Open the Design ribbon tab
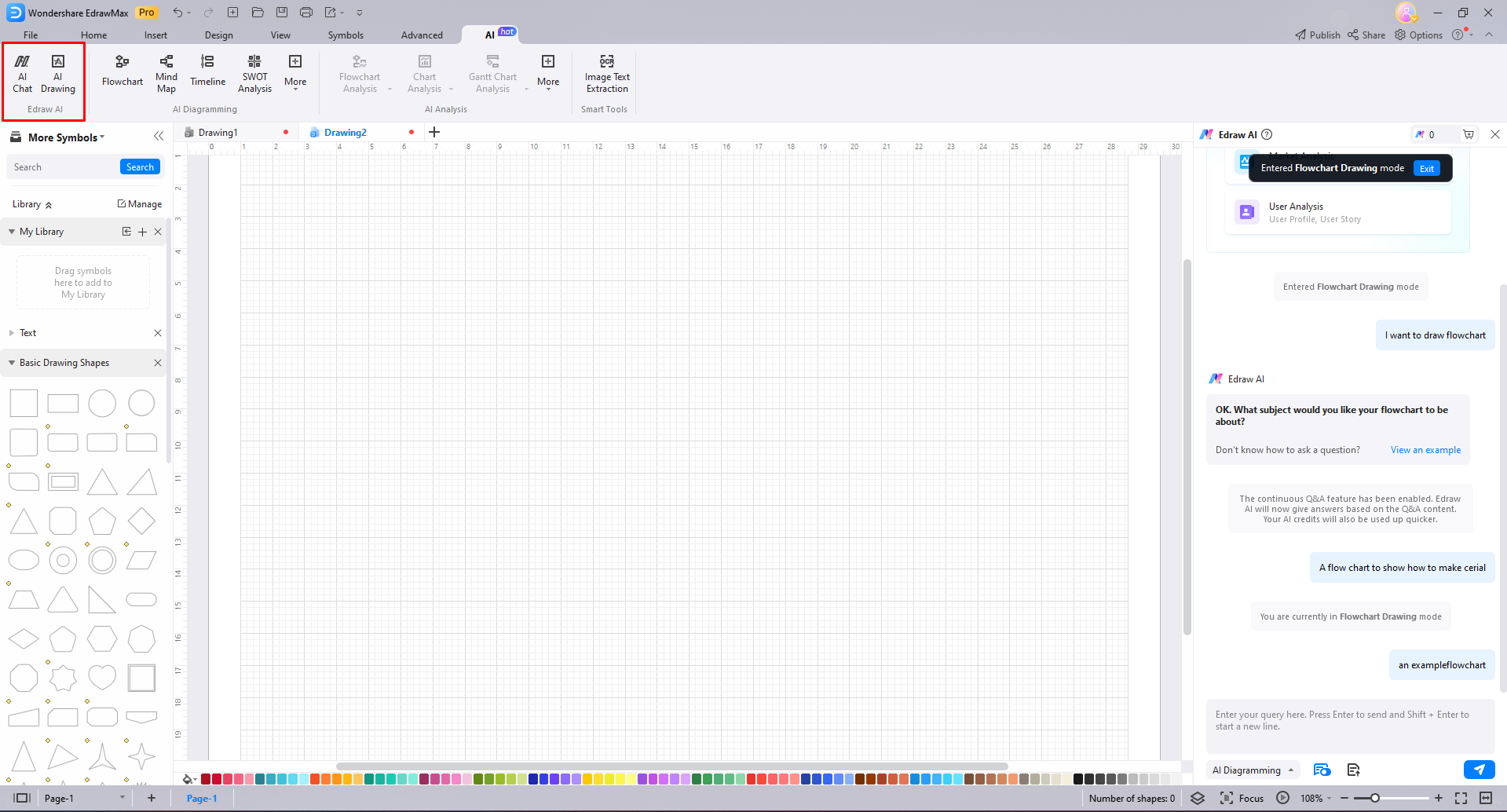This screenshot has width=1507, height=812. 218,35
